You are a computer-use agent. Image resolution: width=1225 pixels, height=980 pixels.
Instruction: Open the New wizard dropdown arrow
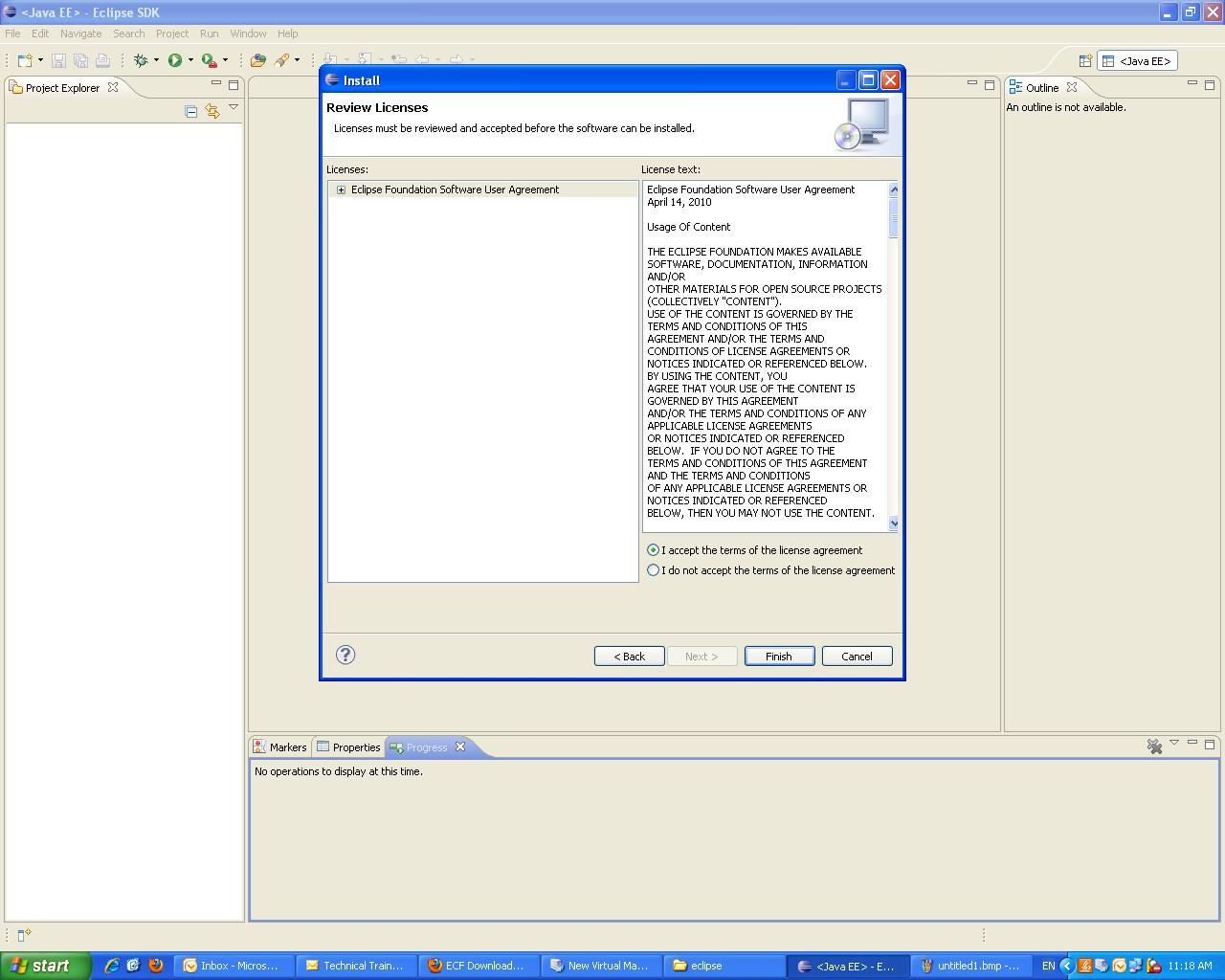tap(40, 60)
